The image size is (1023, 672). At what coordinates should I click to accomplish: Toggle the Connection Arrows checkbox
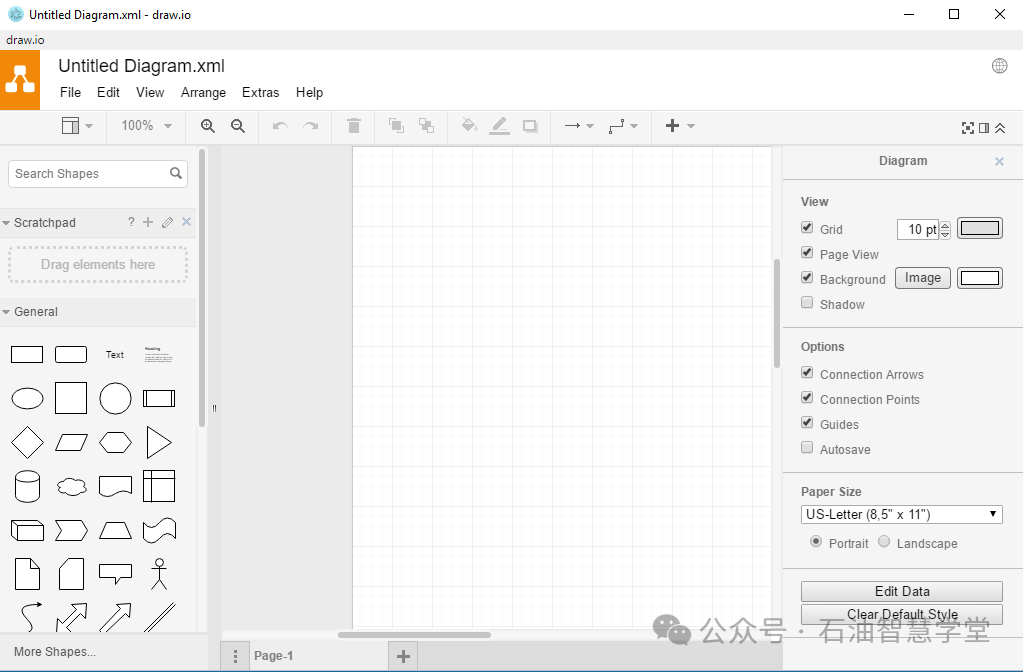point(807,373)
